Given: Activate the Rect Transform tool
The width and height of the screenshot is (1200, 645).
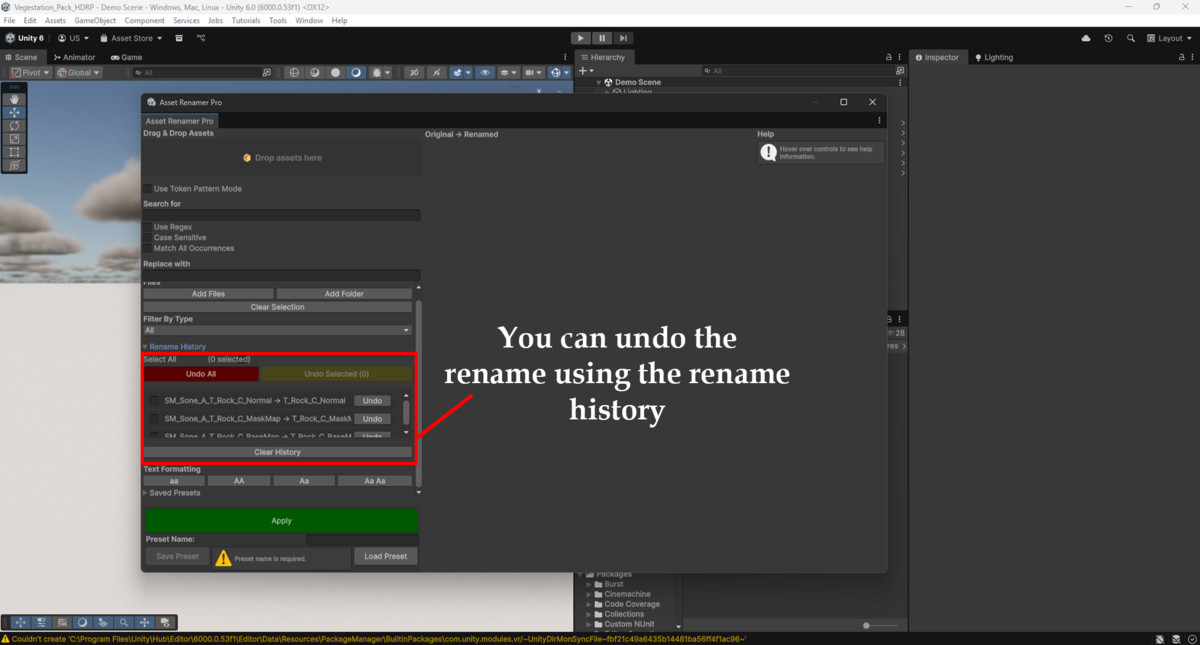Looking at the screenshot, I should (13, 151).
